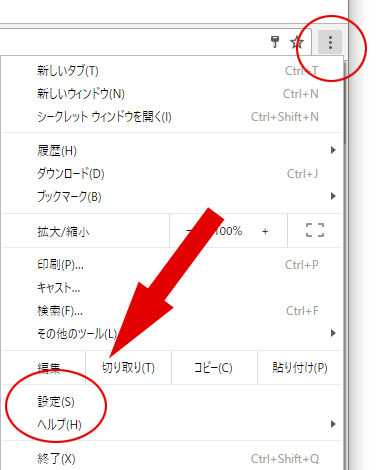Screen dimensions: 376x470
Task: Expand the 履歴(H) submenu arrow
Action: (333, 150)
